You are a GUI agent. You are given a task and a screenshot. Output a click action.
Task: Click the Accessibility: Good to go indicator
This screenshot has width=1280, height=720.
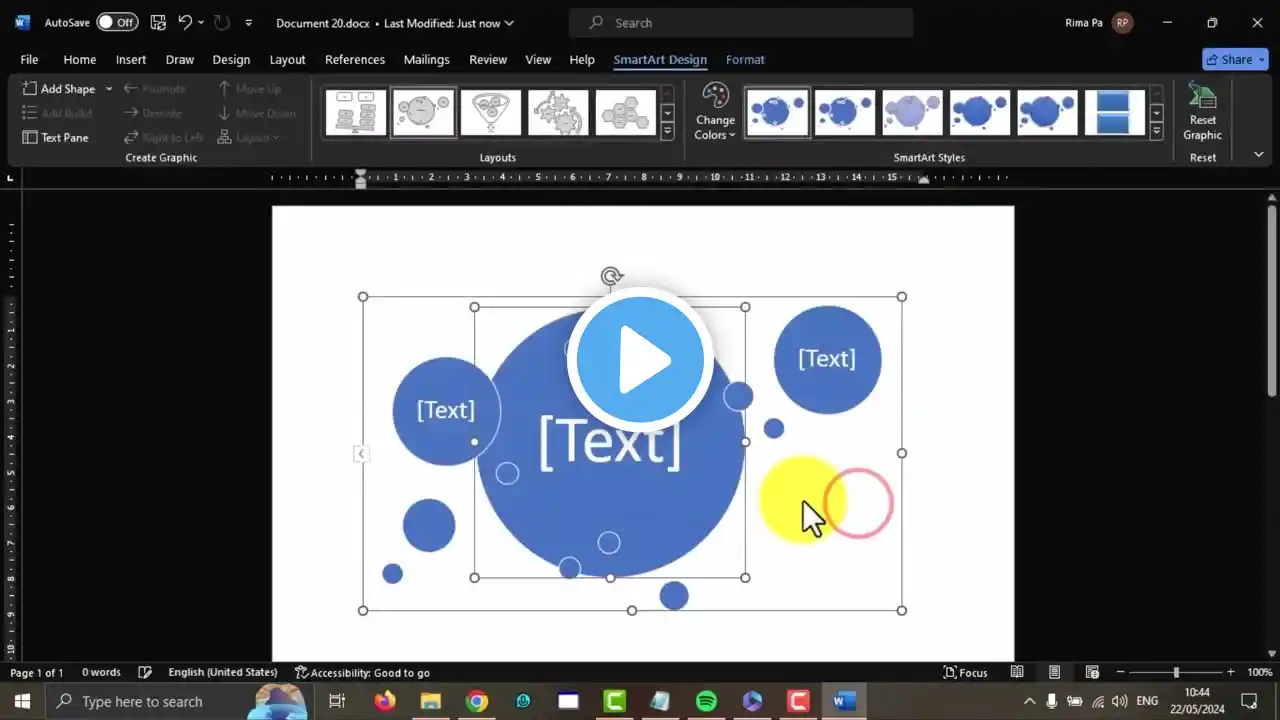pos(362,673)
